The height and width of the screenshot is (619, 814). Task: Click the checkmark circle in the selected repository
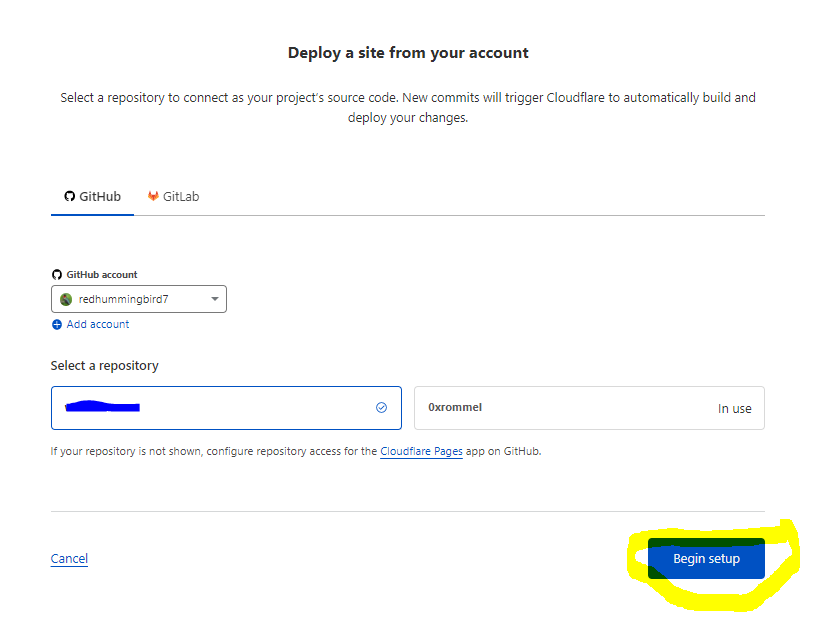tap(381, 408)
